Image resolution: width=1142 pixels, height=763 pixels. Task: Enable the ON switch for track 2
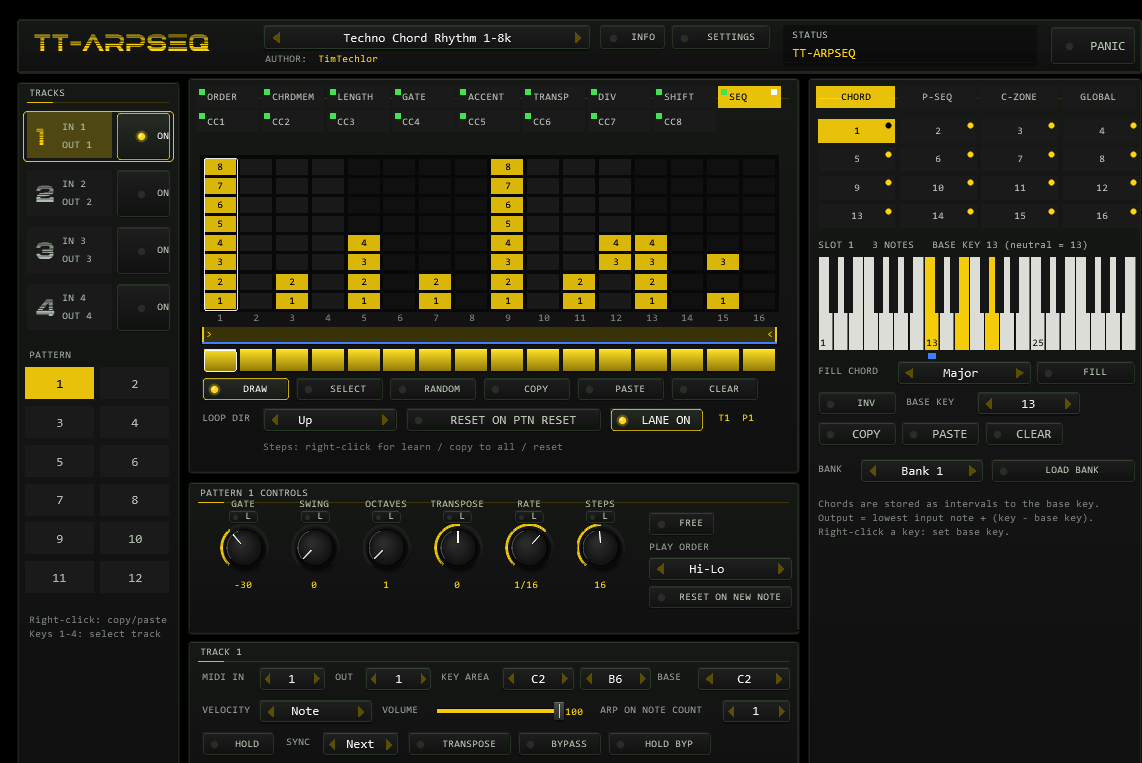[144, 193]
